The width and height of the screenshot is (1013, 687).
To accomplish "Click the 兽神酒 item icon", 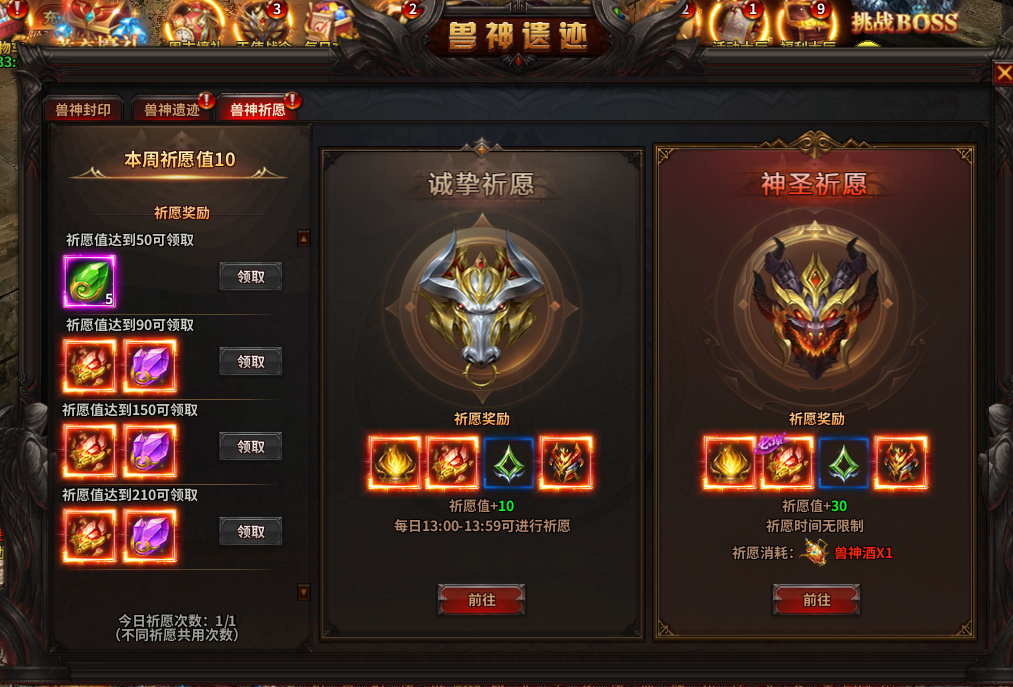I will pyautogui.click(x=815, y=553).
